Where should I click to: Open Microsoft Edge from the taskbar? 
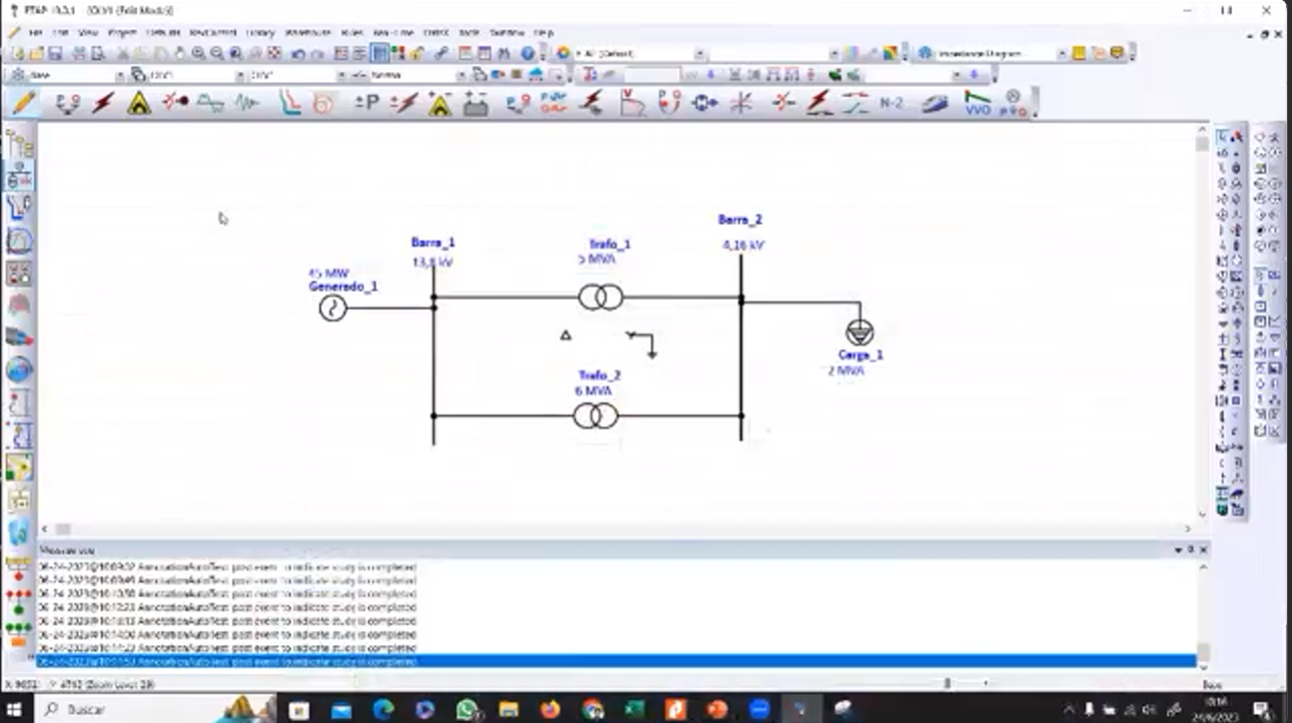coord(383,709)
